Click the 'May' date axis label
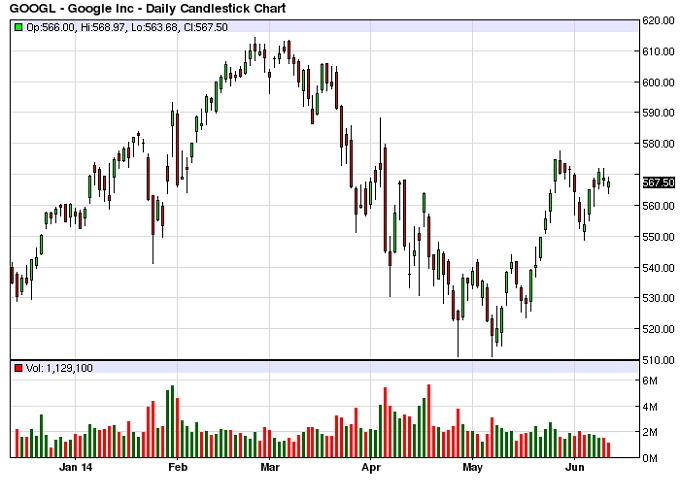The height and width of the screenshot is (497, 680). [472, 467]
